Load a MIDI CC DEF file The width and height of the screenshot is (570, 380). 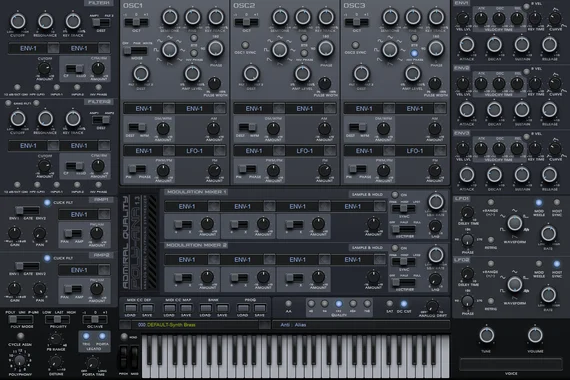pos(130,308)
